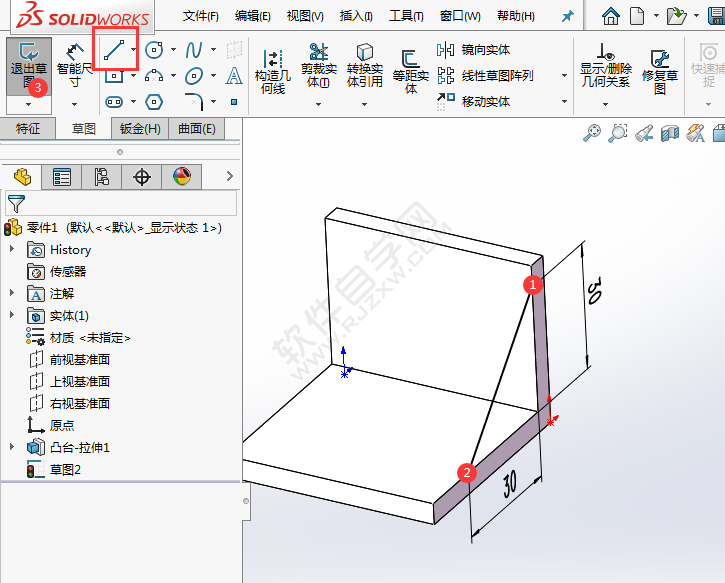Image resolution: width=725 pixels, height=583 pixels.
Task: Expand the 注解 (Annotations) tree node
Action: pyautogui.click(x=12, y=293)
